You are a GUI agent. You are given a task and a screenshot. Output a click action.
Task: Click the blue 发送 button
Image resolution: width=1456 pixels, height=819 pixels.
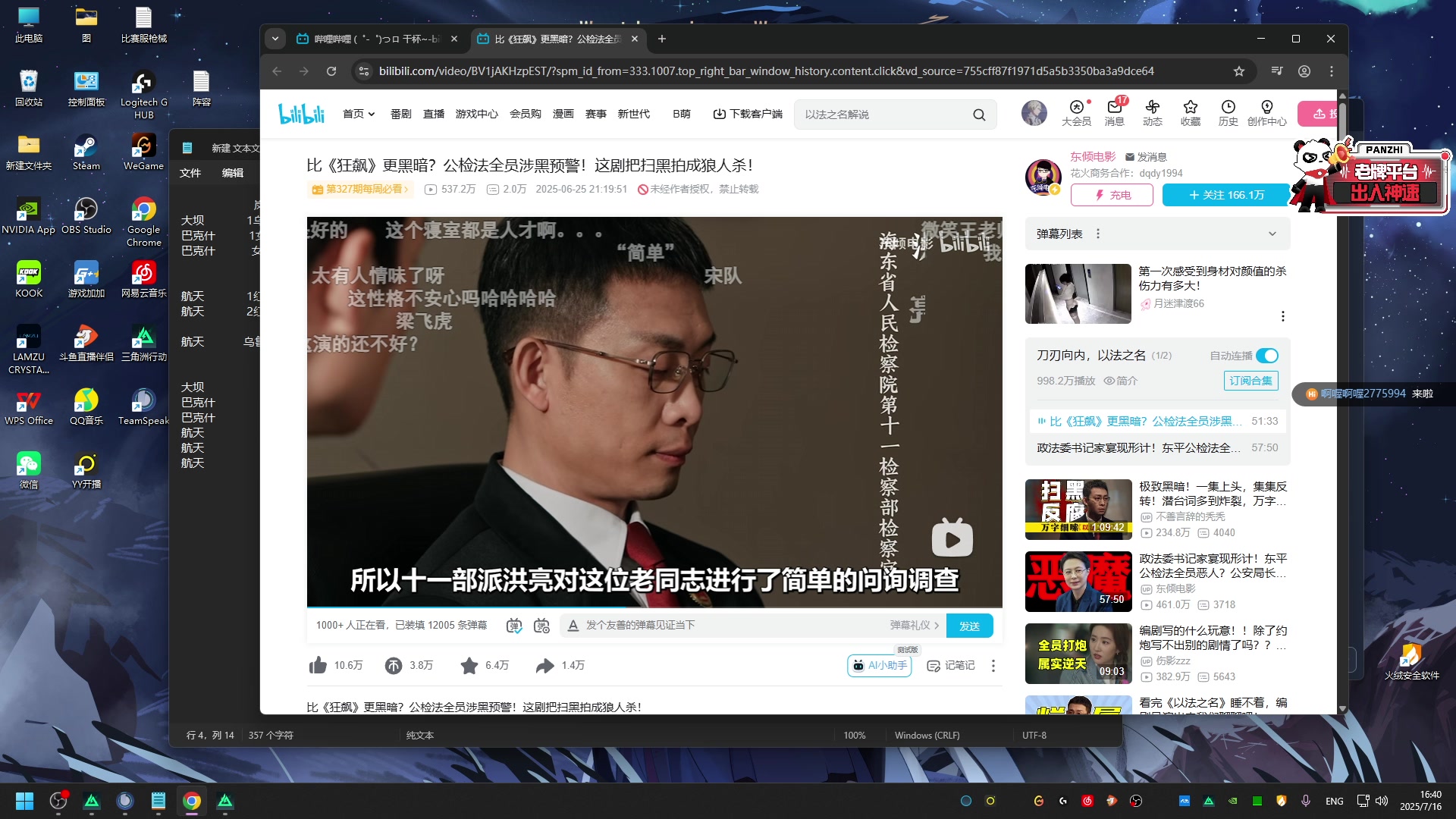coord(970,626)
